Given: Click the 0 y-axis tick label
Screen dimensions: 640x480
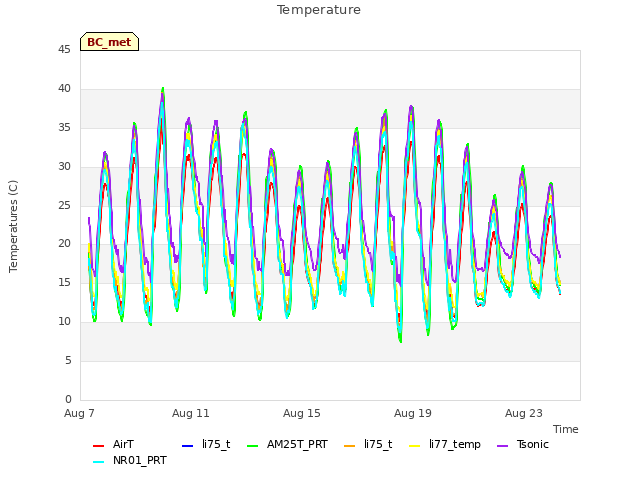Looking at the screenshot, I should click(x=68, y=399).
